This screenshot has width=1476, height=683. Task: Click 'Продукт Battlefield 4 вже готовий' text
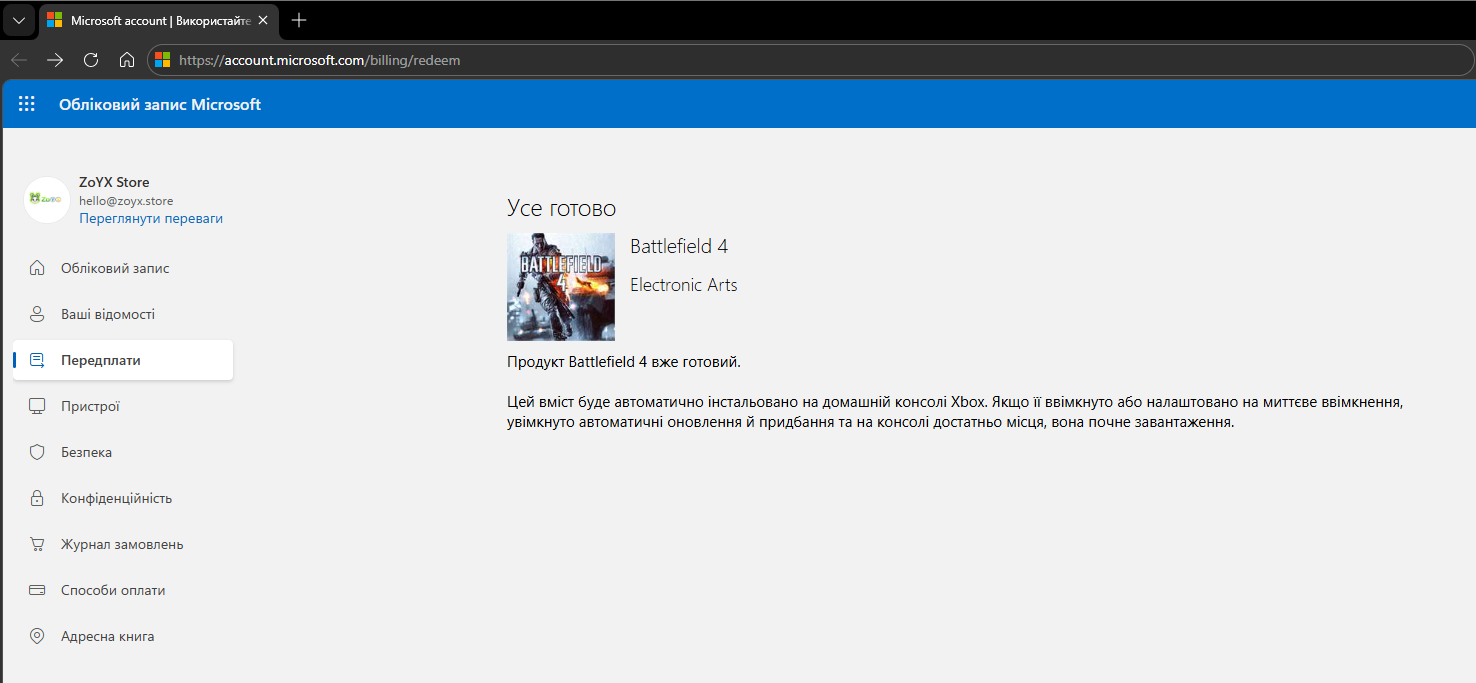(624, 361)
